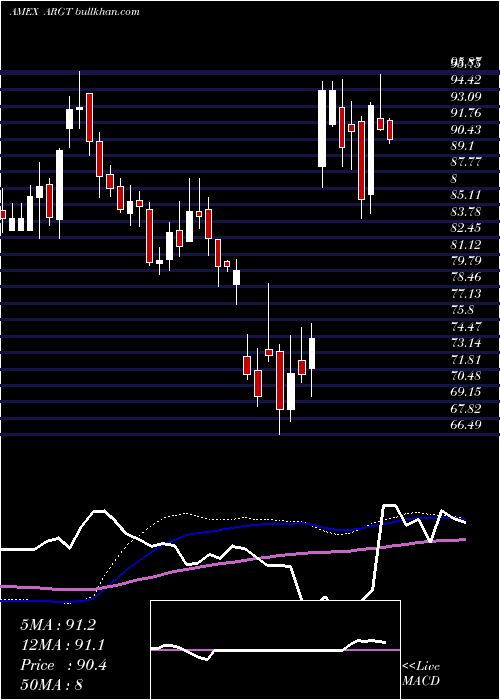Click the <<Live MACD label
Image resolution: width=500 pixels, height=700 pixels.
[421, 673]
